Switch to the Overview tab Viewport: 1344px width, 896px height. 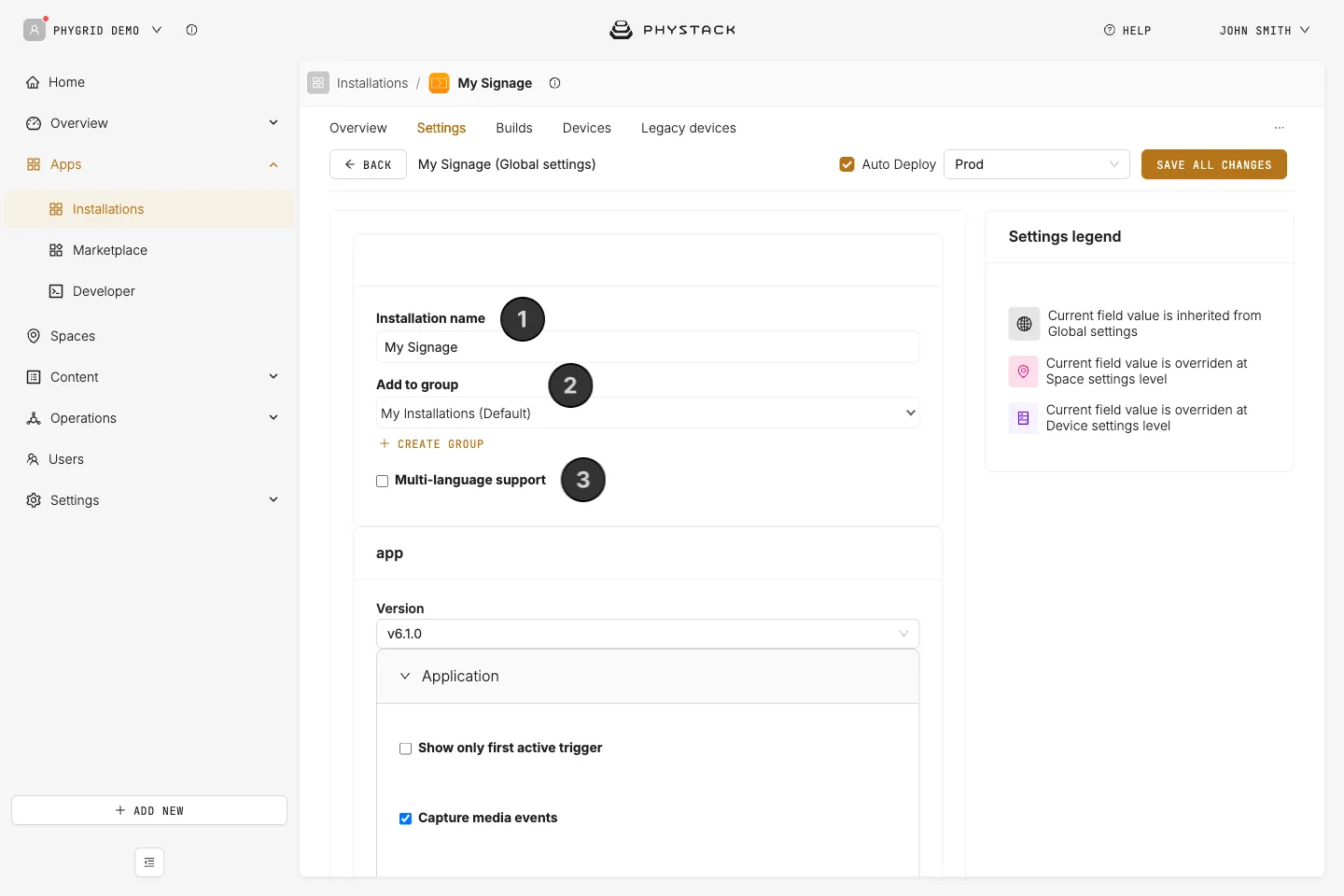tap(358, 128)
